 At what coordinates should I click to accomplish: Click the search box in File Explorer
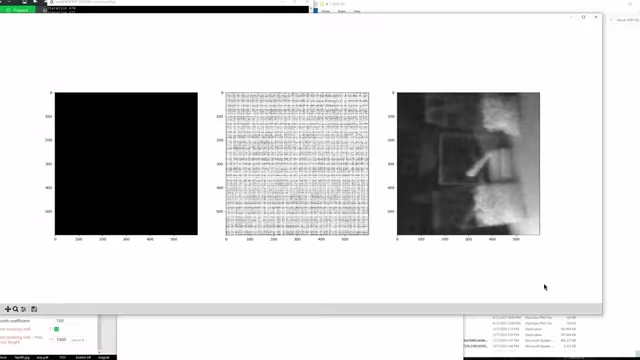click(624, 20)
